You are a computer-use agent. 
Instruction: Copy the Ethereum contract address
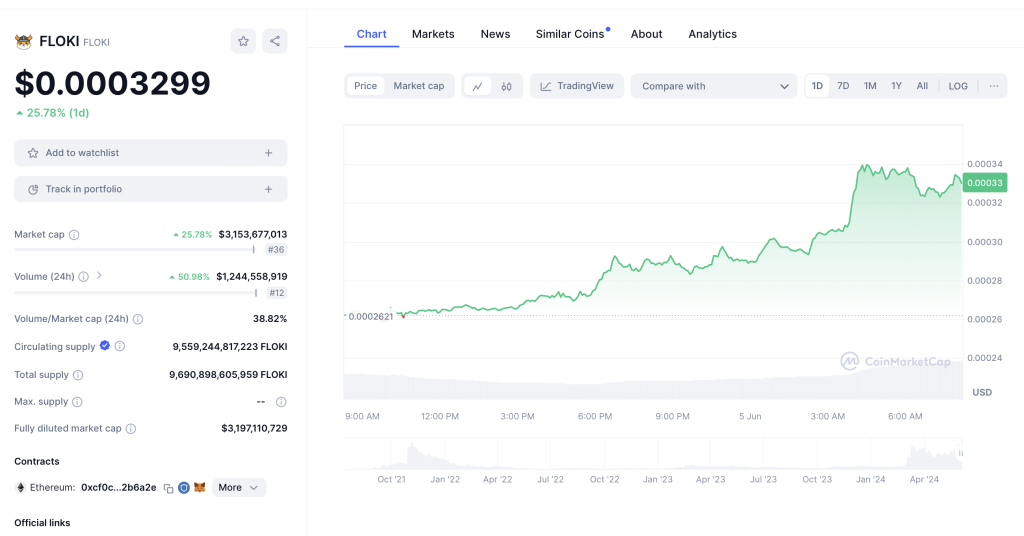click(168, 488)
